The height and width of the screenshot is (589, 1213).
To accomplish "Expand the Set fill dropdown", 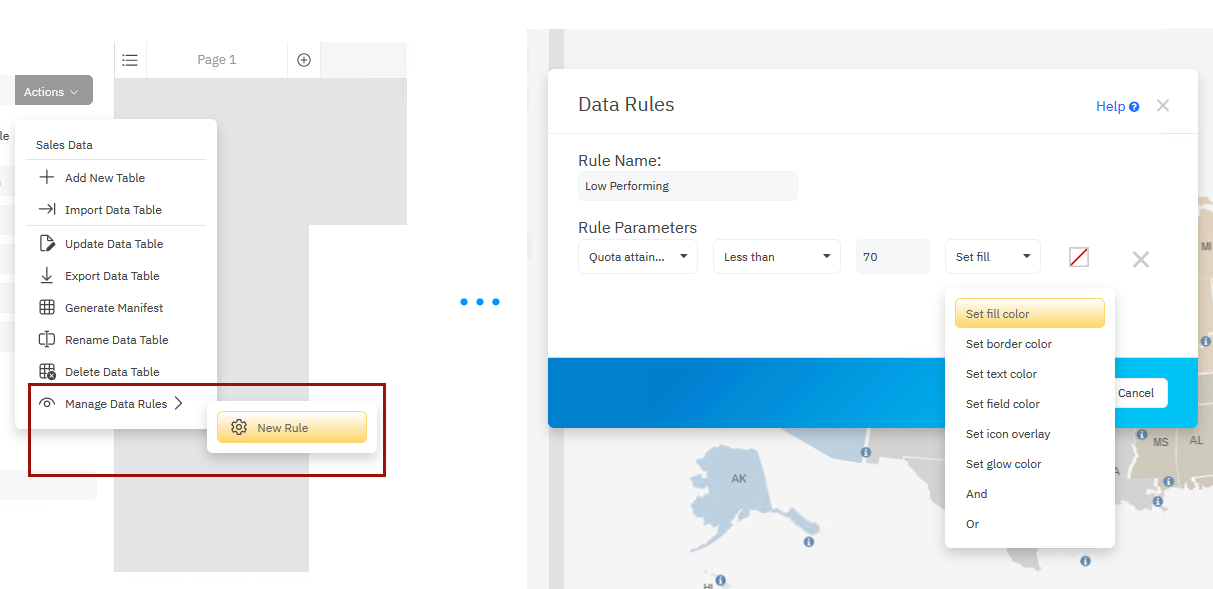I will [x=992, y=256].
